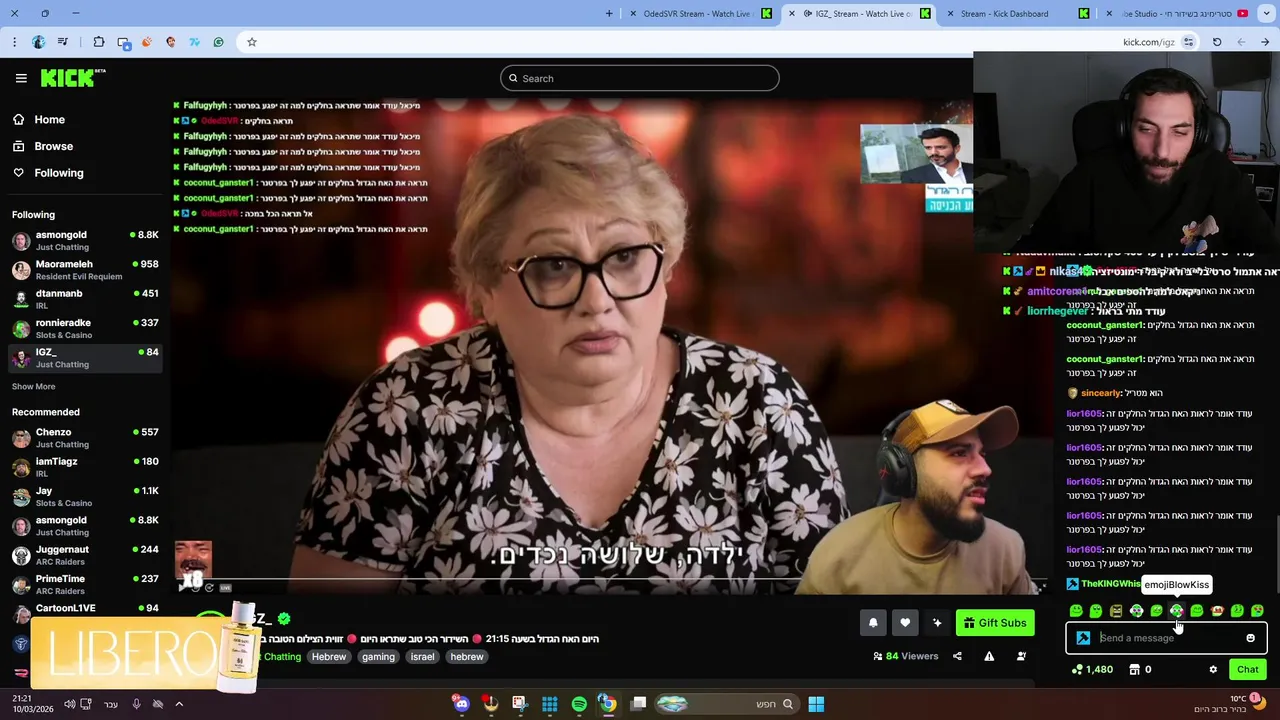1280x720 pixels.
Task: Open chat settings gear icon
Action: coord(1213,670)
